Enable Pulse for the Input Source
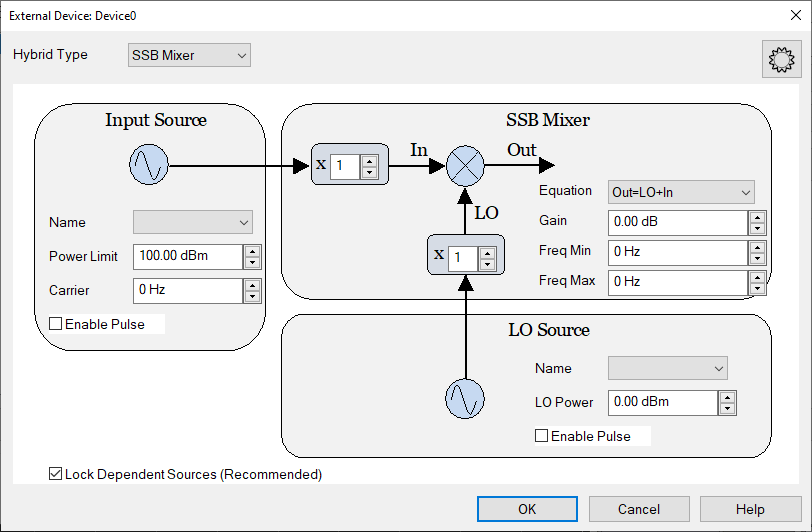 (55, 324)
